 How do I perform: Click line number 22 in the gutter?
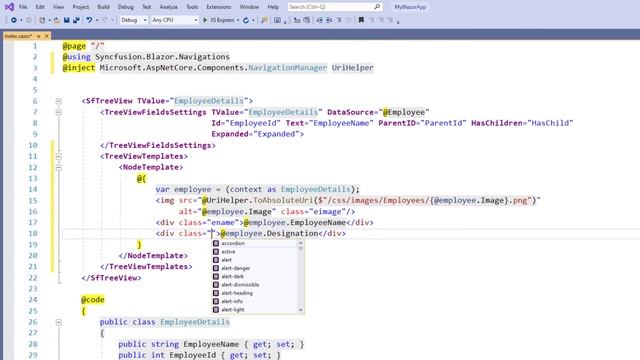[33, 278]
